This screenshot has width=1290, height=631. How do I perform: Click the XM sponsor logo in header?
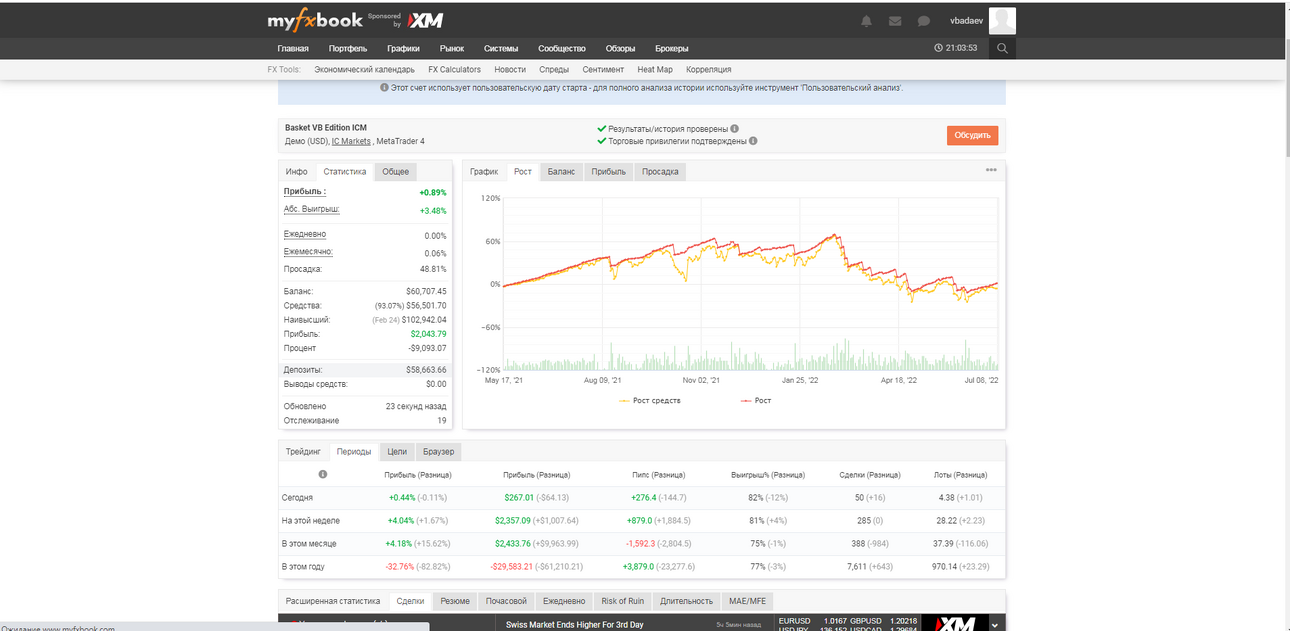427,20
